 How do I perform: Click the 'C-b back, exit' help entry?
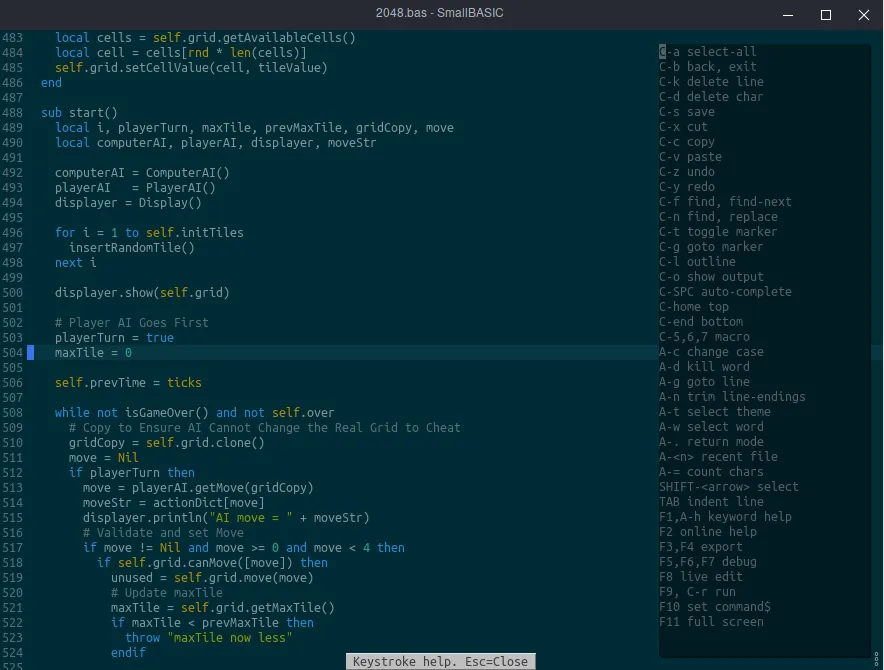[708, 67]
